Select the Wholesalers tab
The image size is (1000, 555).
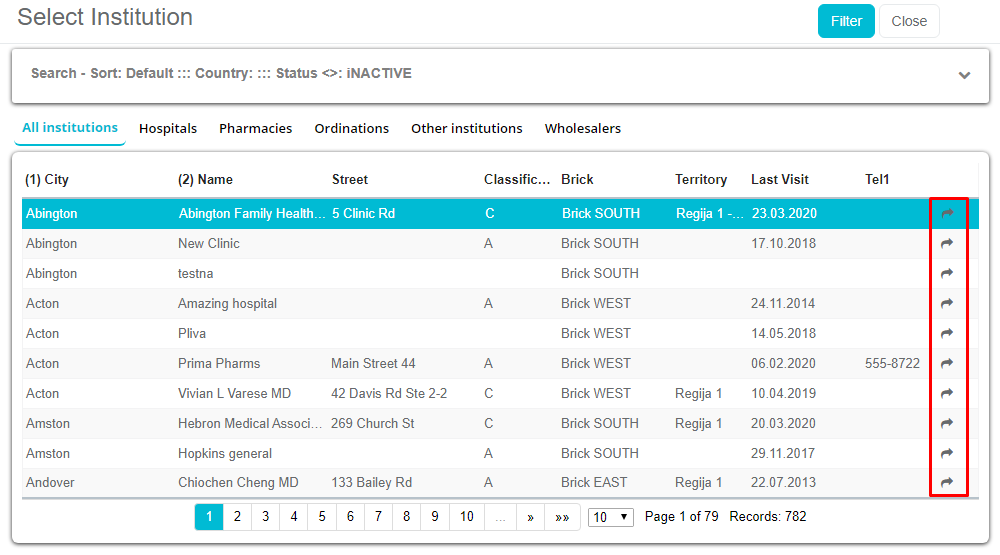(x=582, y=129)
